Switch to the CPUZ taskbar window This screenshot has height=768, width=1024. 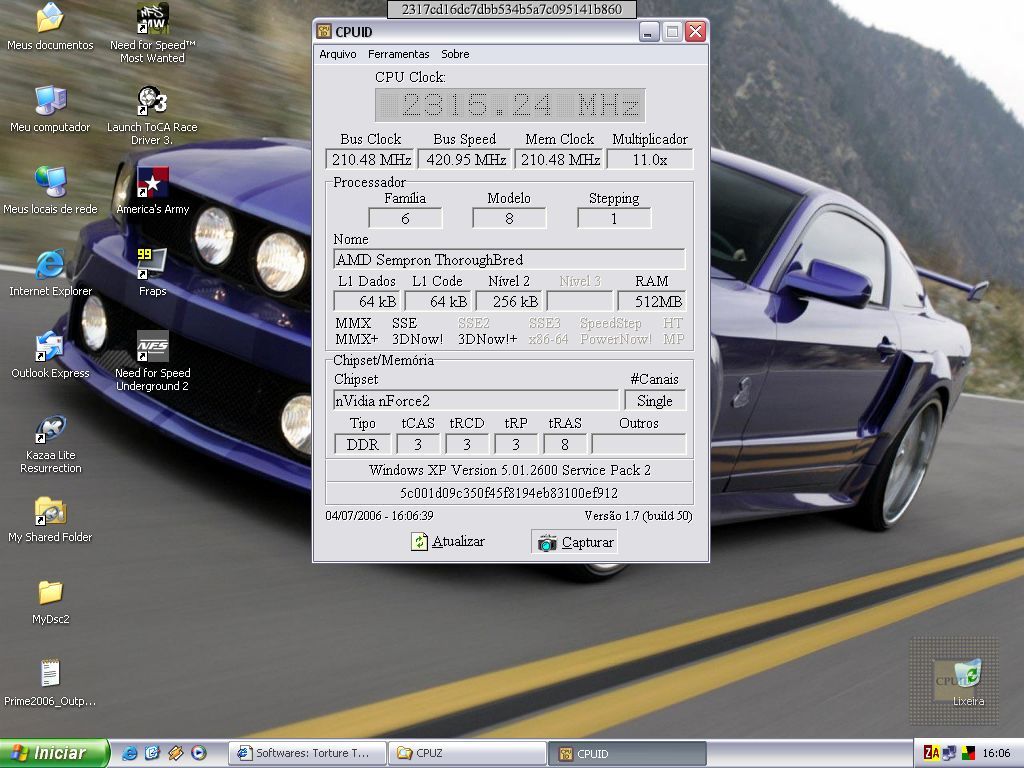(x=467, y=753)
